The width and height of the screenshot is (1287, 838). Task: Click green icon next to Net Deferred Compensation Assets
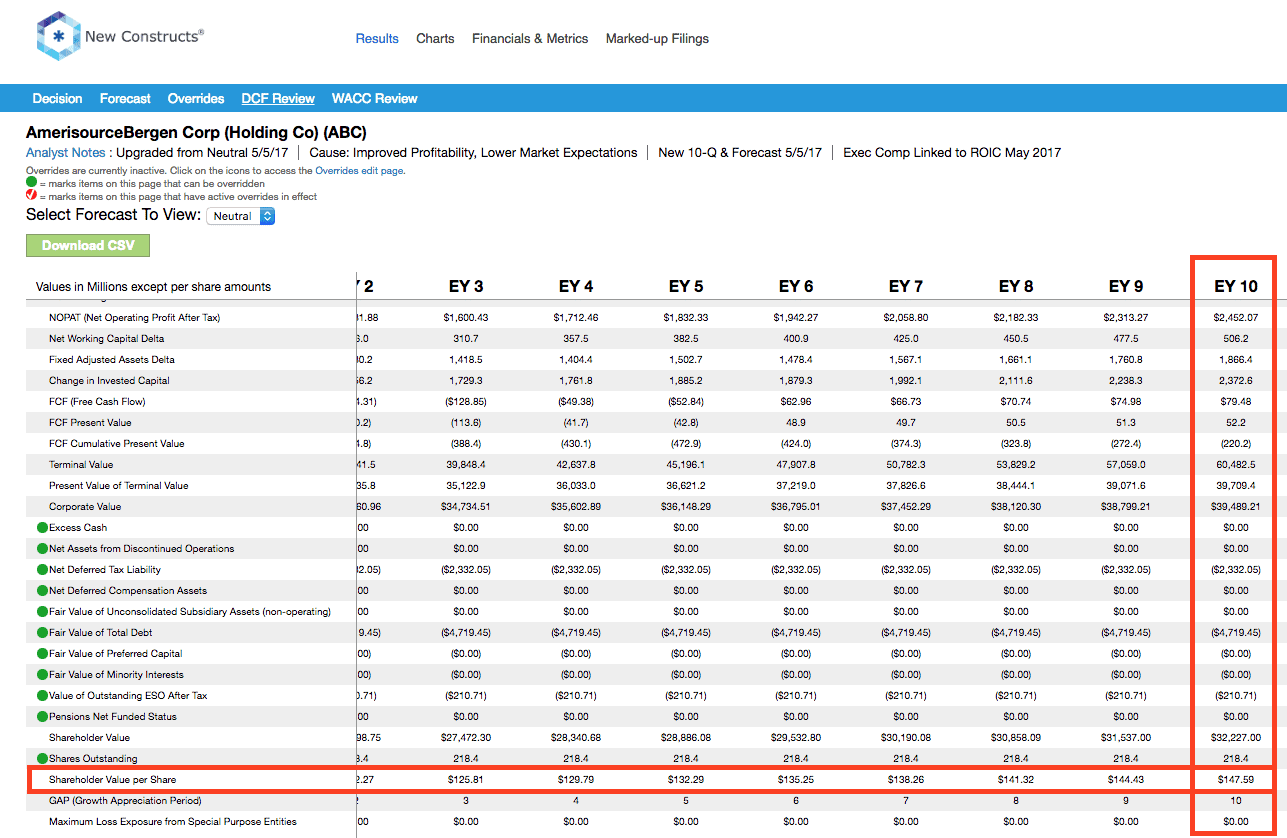tap(42, 591)
